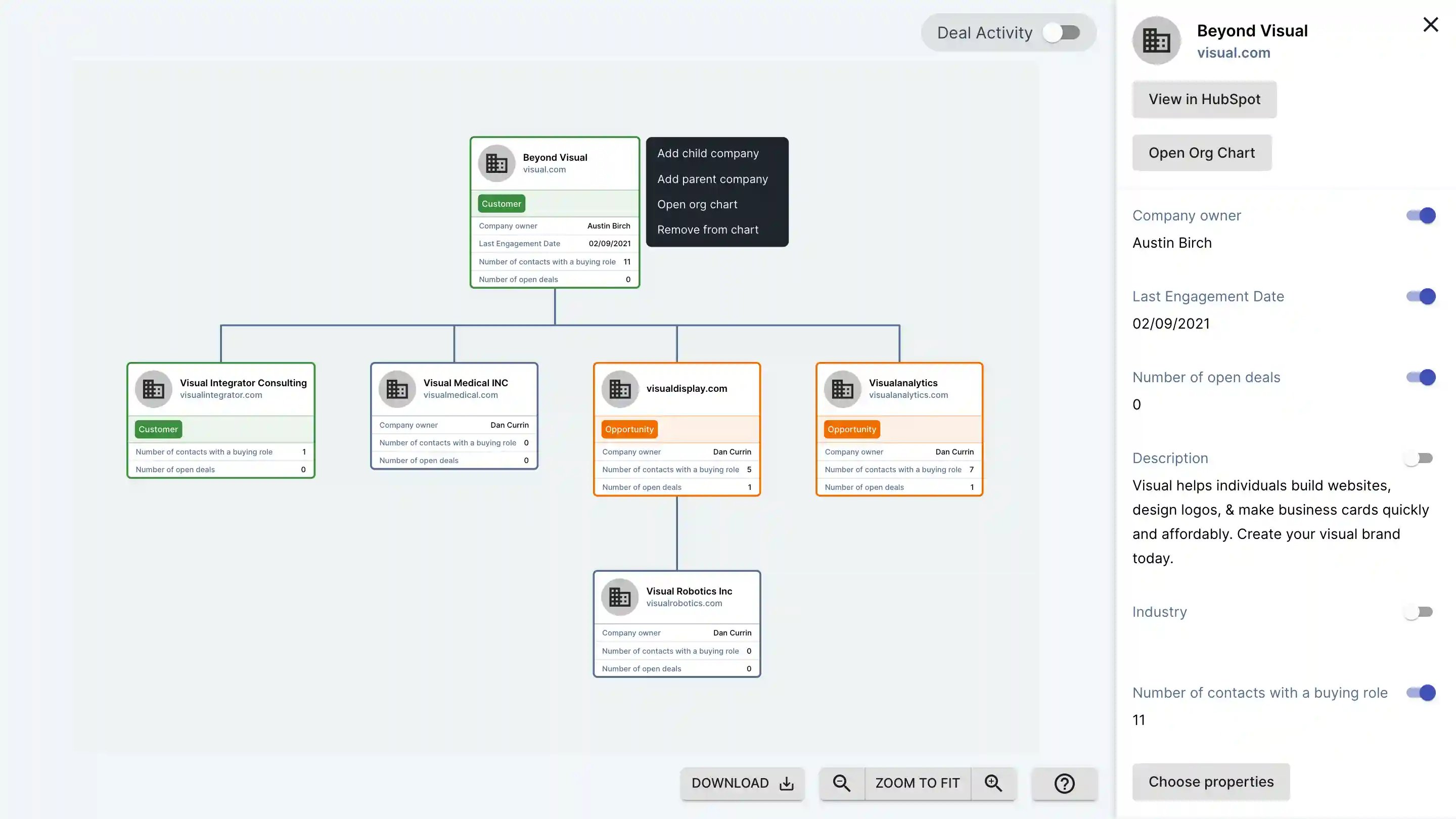Select the Visual Medical INC card title
Image resolution: width=1456 pixels, height=819 pixels.
pos(465,383)
